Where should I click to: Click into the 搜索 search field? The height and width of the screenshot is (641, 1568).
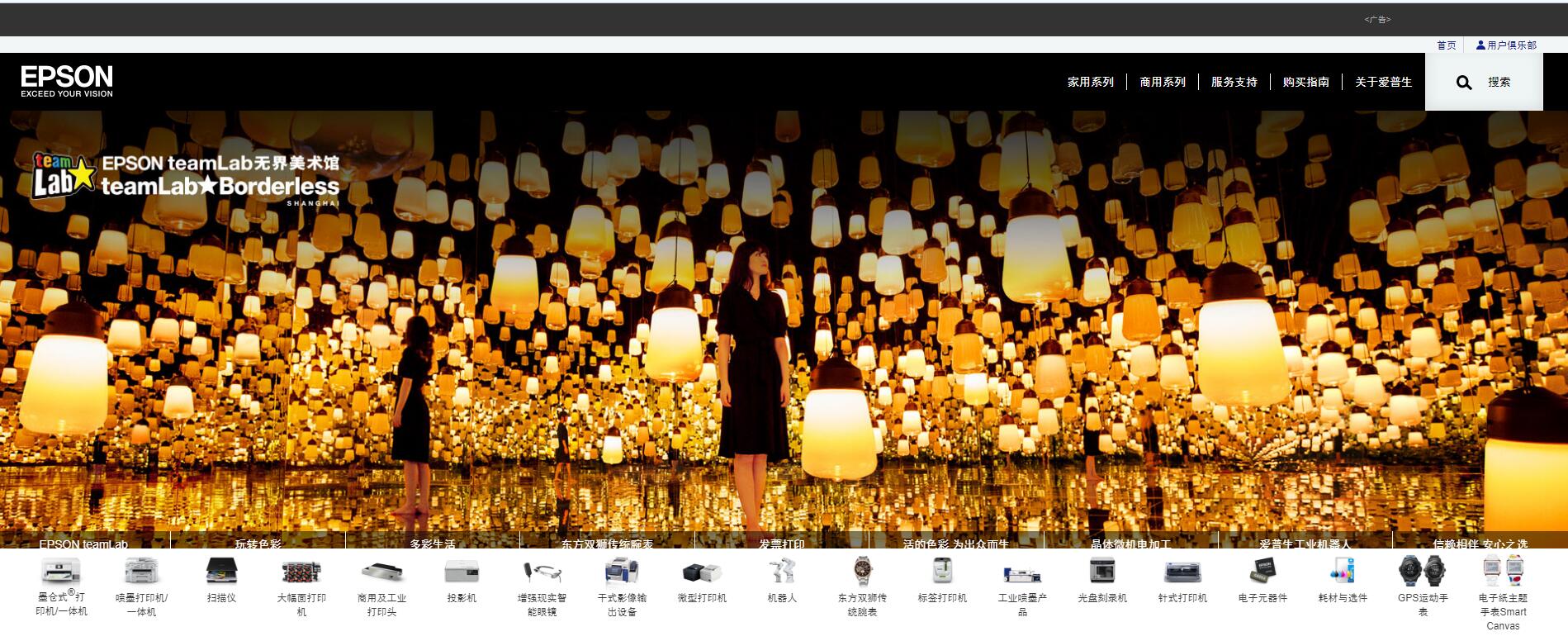(x=1499, y=82)
